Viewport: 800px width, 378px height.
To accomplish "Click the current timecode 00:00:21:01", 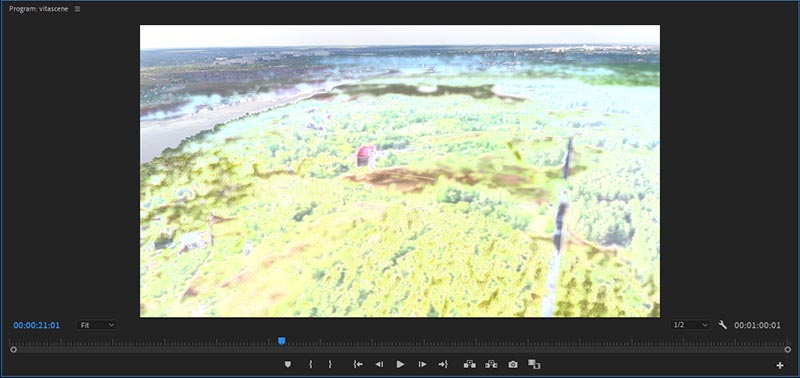I will point(37,325).
